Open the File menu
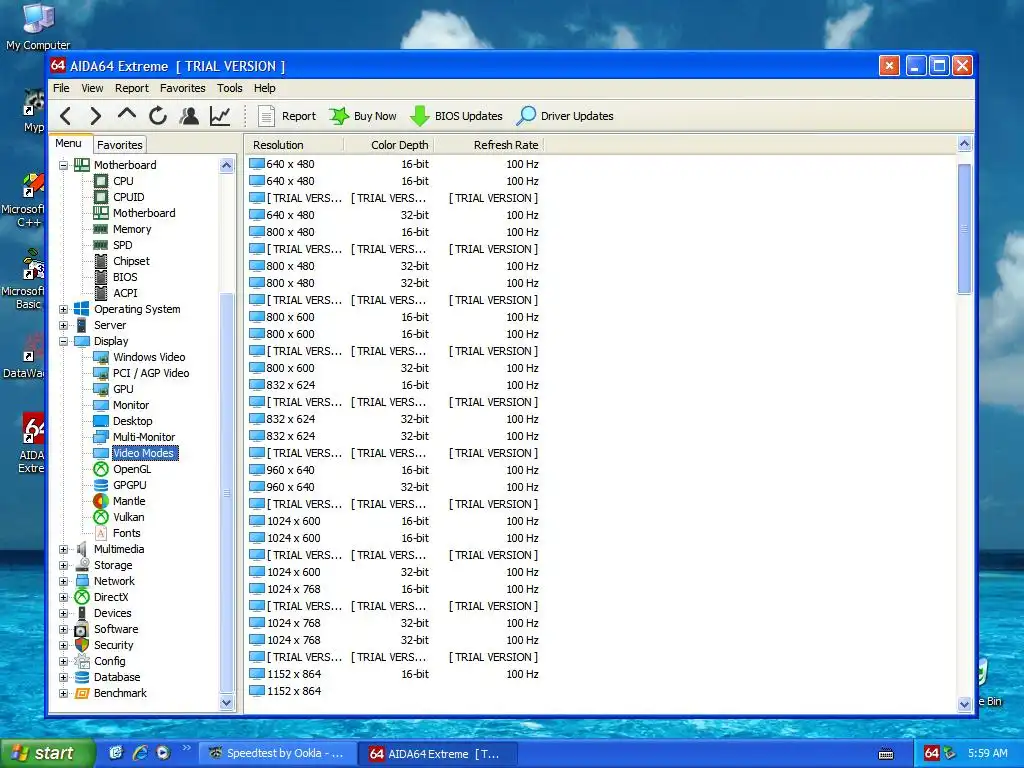 pos(61,88)
